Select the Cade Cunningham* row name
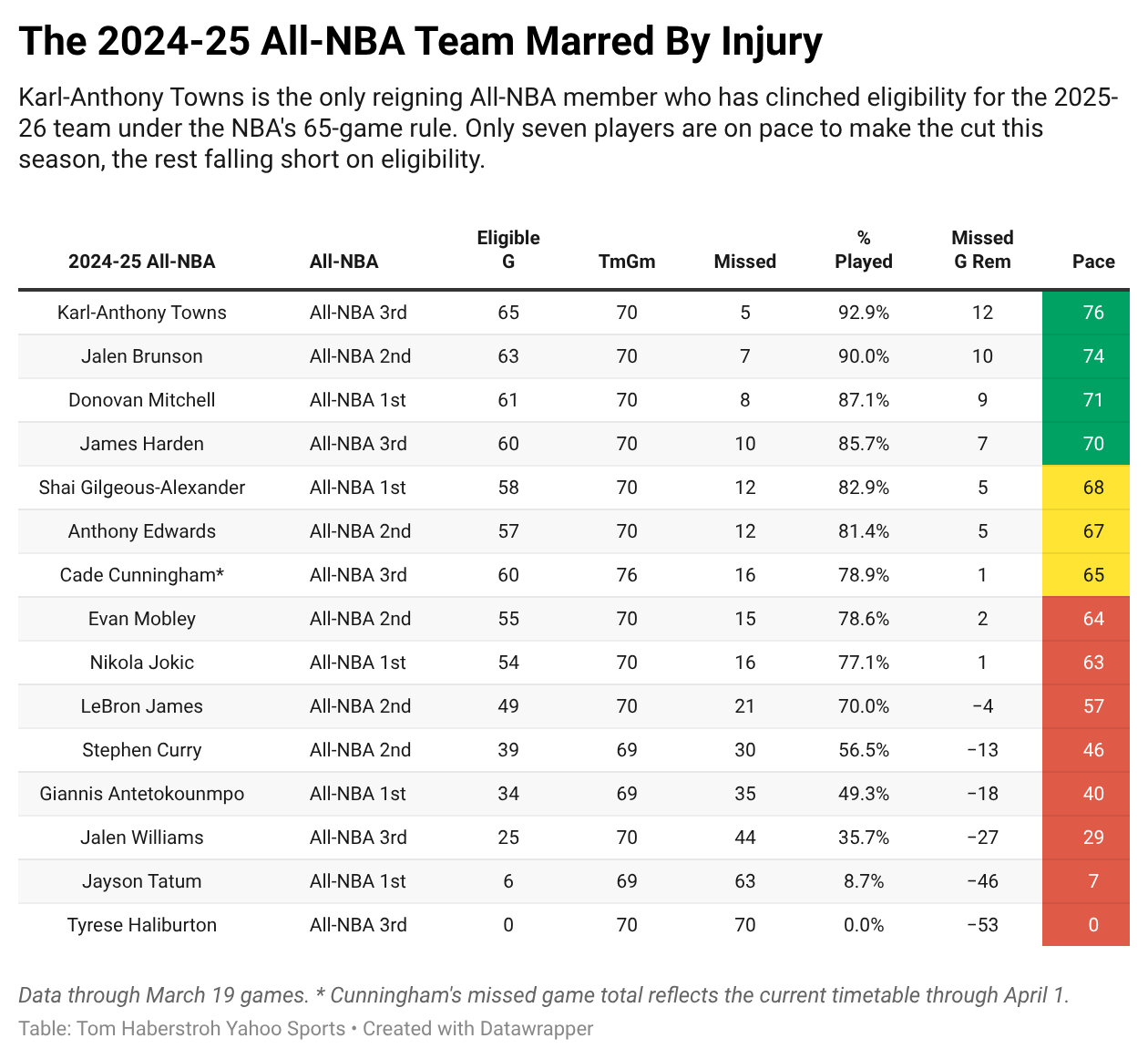 click(142, 575)
